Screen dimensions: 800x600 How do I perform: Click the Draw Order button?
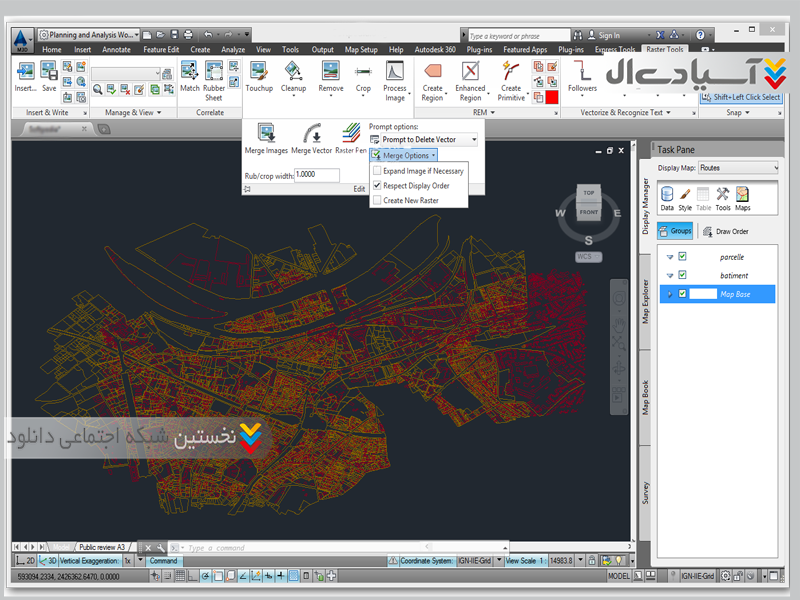point(725,231)
